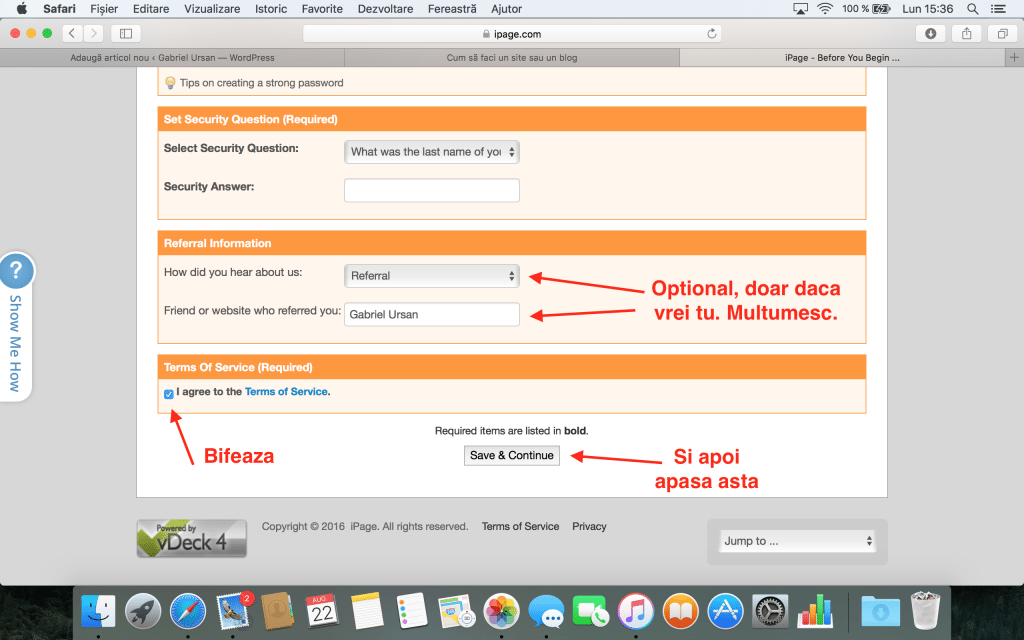Open the Terms of Service link in agreement
1024x640 pixels.
click(x=286, y=391)
